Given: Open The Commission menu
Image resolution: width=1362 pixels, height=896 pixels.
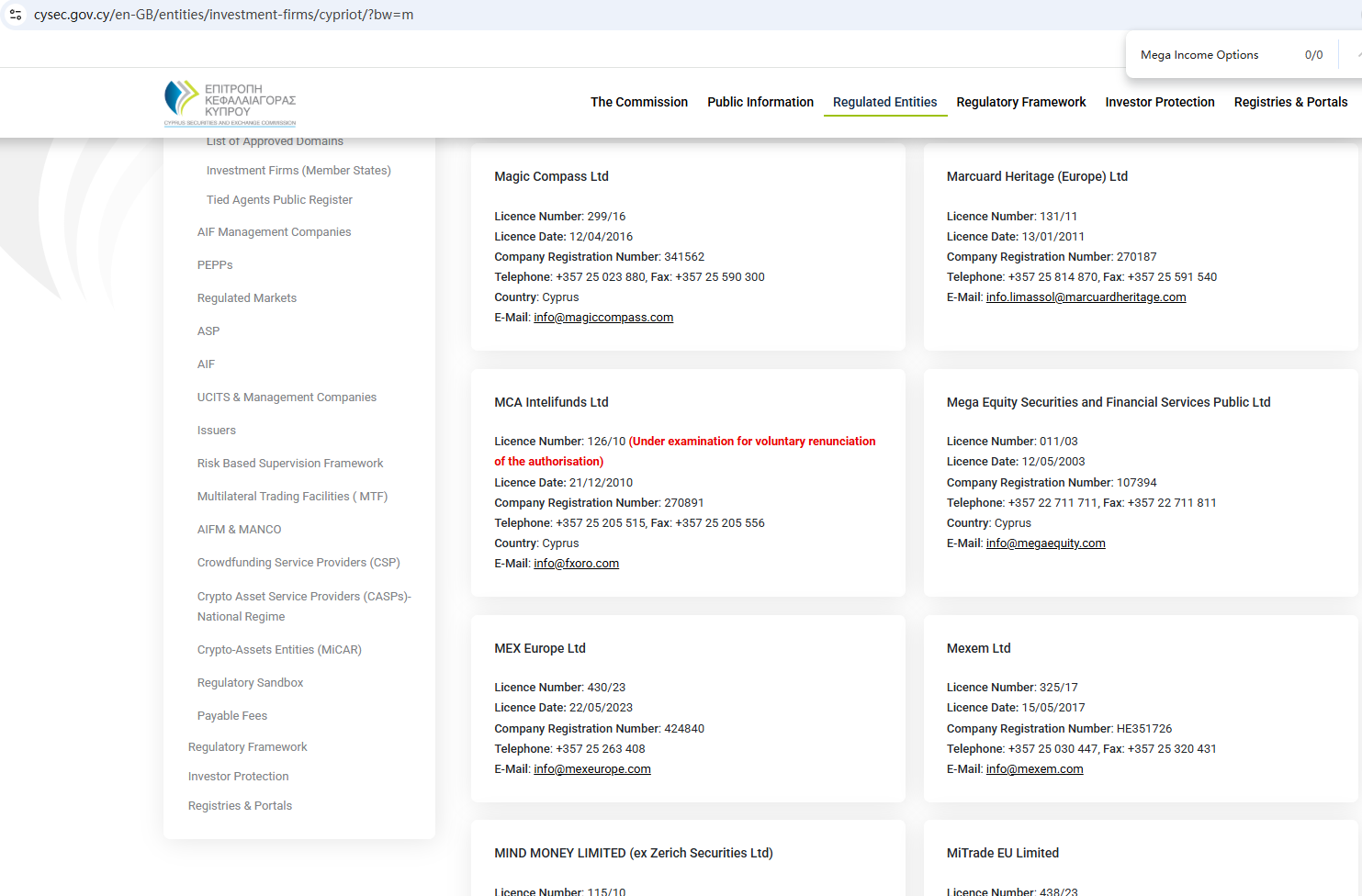Looking at the screenshot, I should (638, 102).
